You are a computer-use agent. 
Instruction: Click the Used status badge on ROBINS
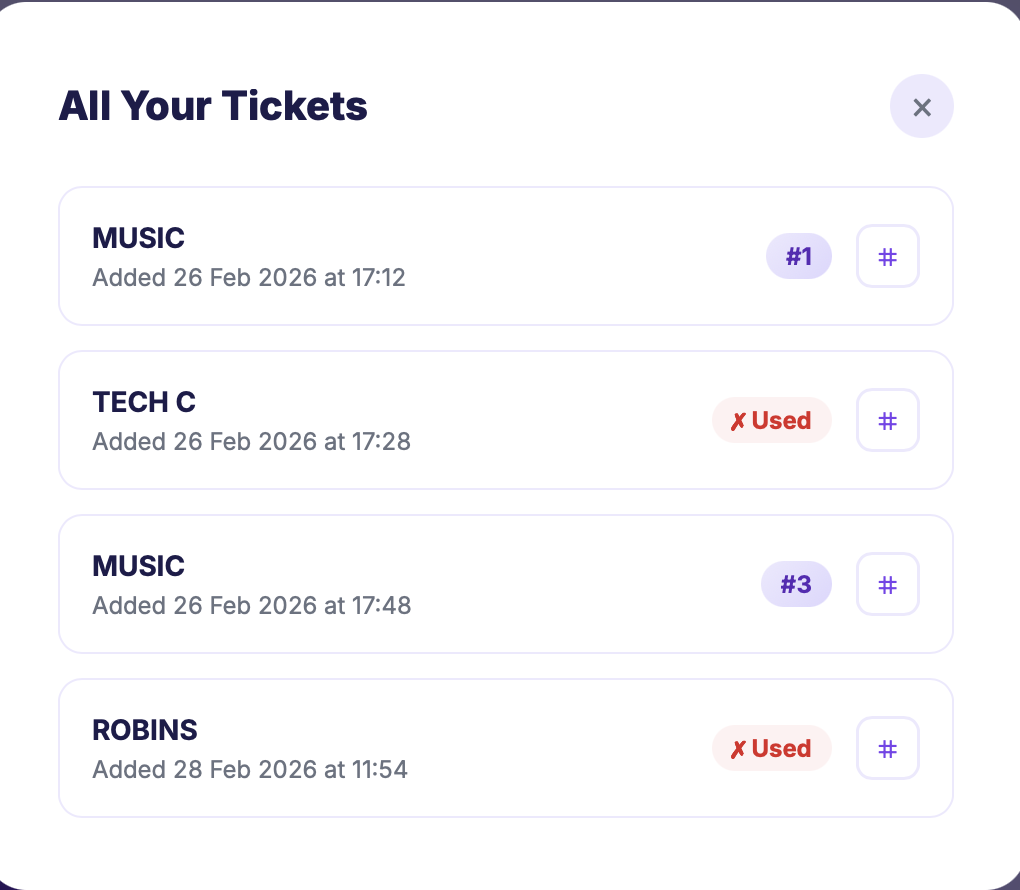pos(771,748)
